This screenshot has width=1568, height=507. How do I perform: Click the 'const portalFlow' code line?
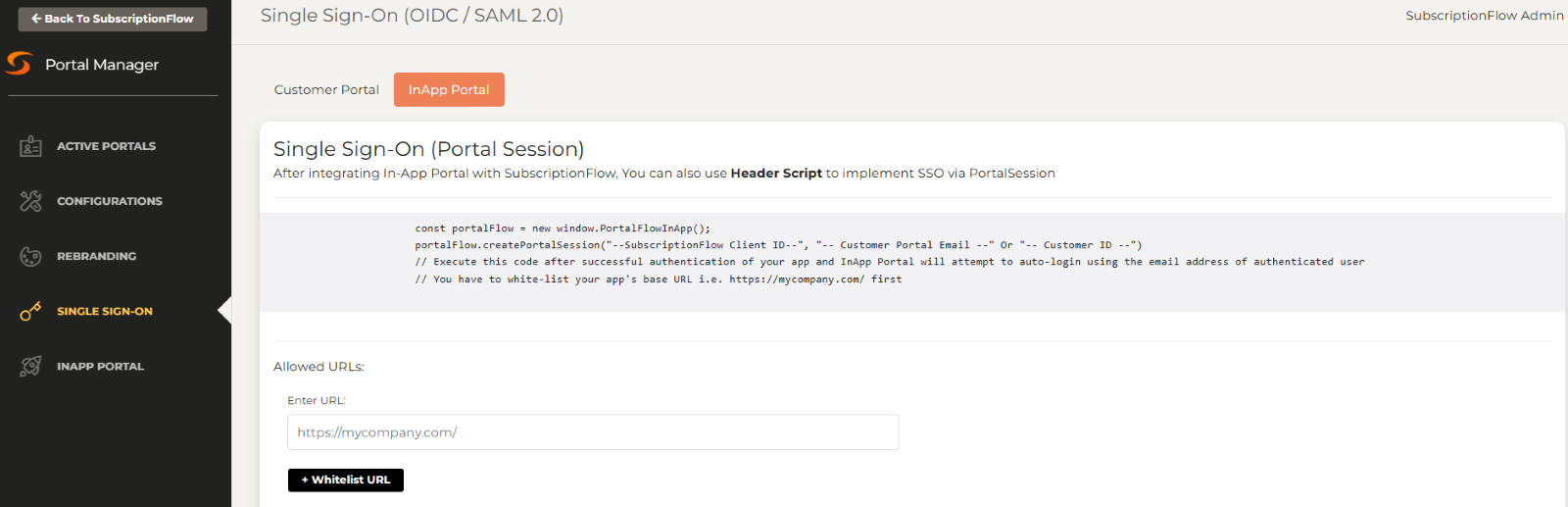click(x=563, y=228)
